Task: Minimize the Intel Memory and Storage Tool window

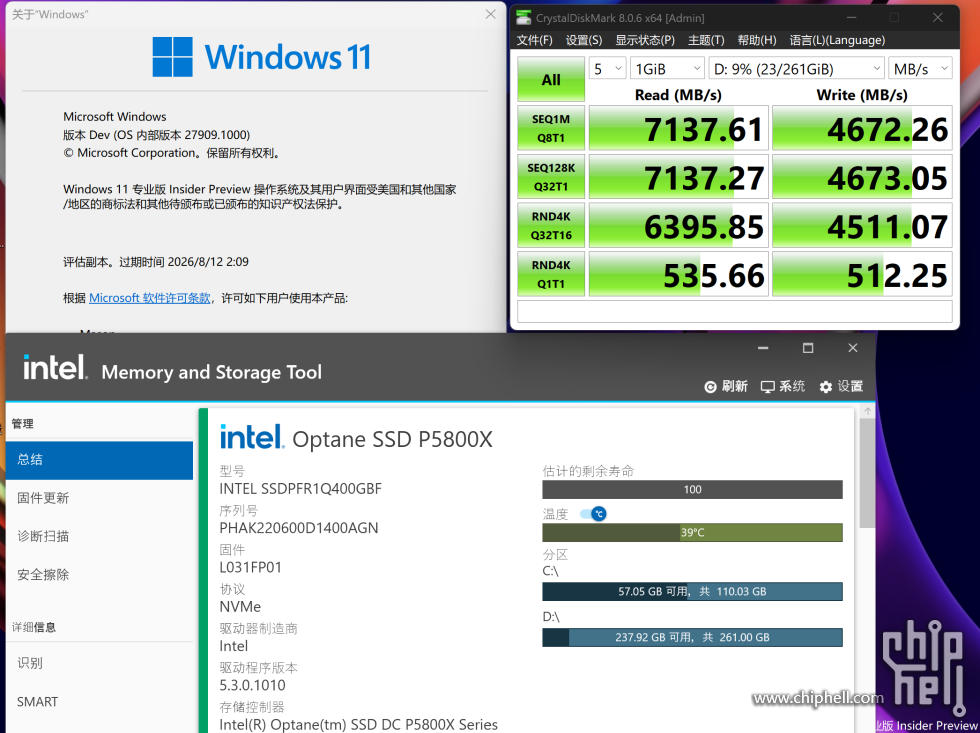Action: click(x=763, y=348)
